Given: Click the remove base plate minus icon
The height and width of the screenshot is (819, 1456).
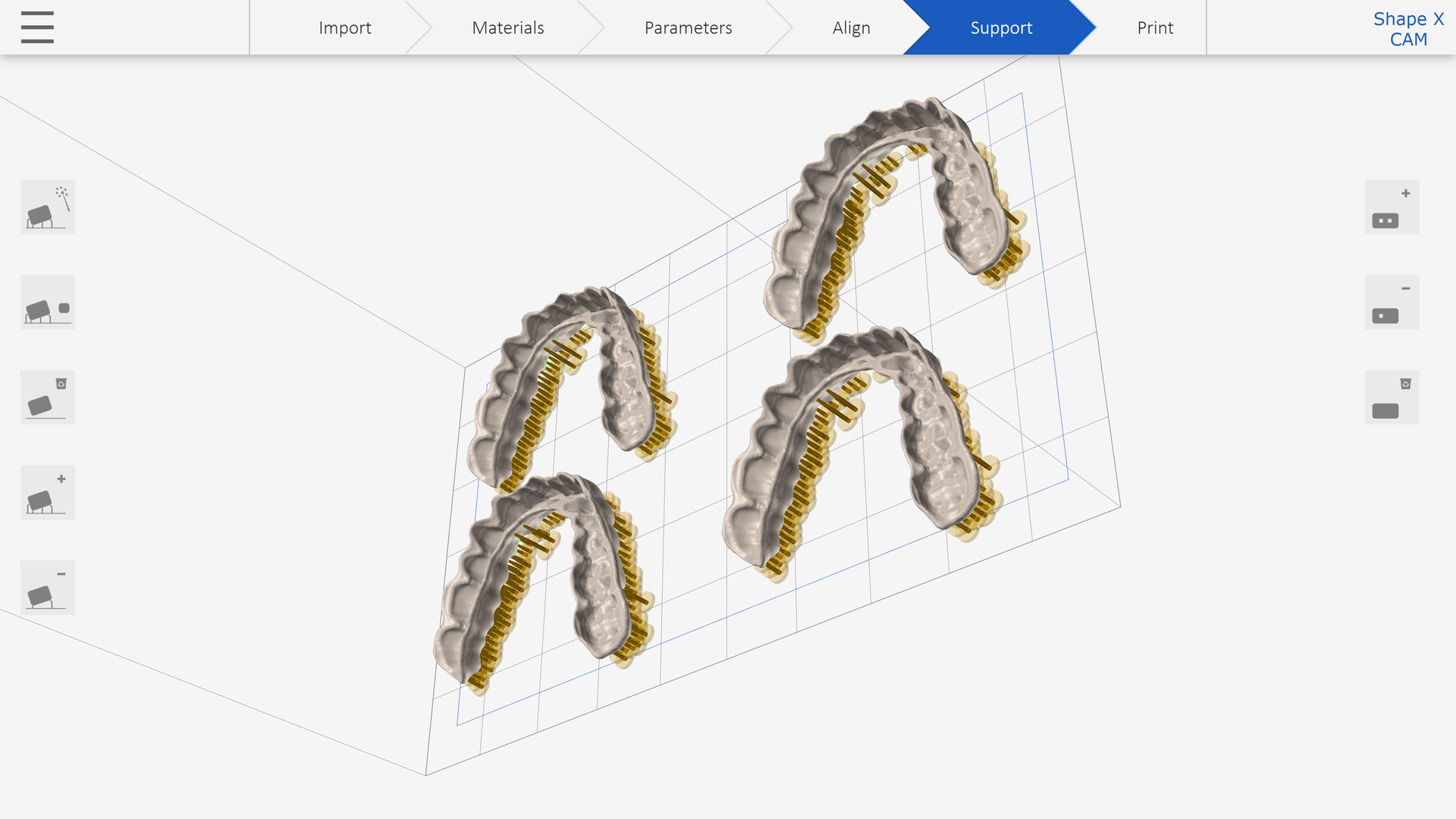Looking at the screenshot, I should click(x=1392, y=302).
